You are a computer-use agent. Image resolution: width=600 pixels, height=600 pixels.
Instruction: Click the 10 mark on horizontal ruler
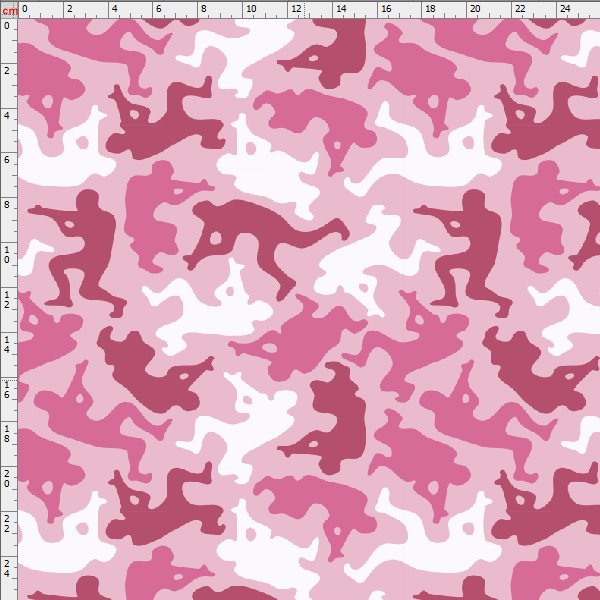(x=251, y=9)
